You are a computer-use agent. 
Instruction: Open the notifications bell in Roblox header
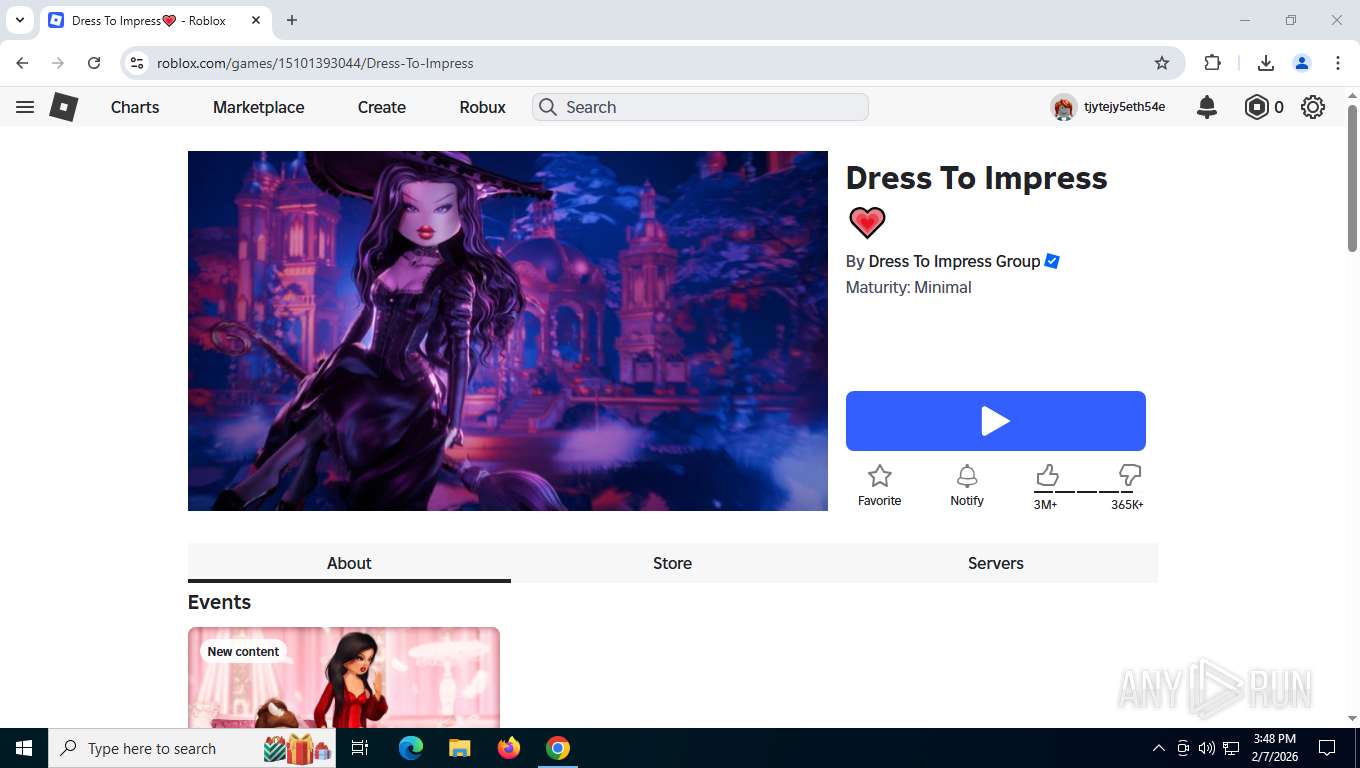pyautogui.click(x=1207, y=107)
